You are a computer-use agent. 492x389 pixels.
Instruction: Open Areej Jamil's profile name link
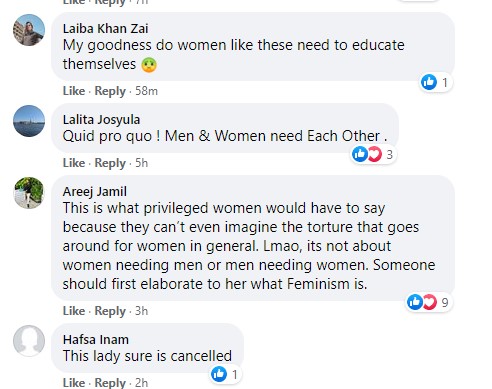[x=95, y=192]
